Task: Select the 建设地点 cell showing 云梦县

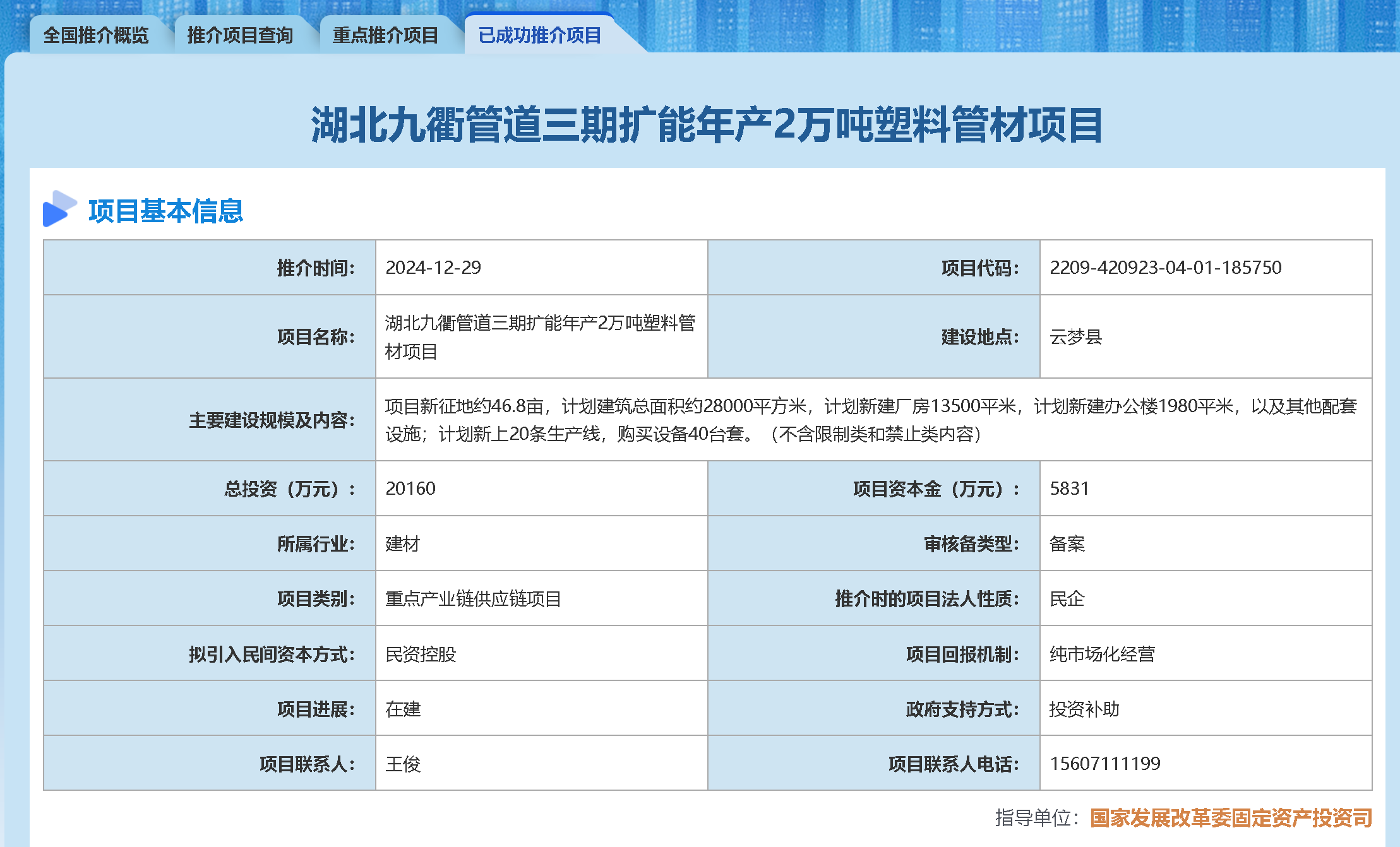Action: [1076, 337]
